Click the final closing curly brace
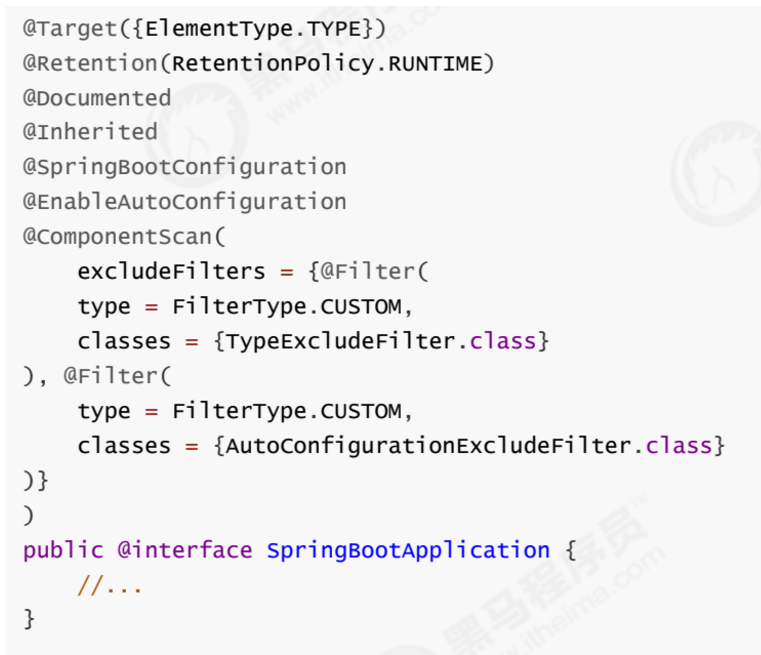Viewport: 761px width, 655px height. coord(30,619)
